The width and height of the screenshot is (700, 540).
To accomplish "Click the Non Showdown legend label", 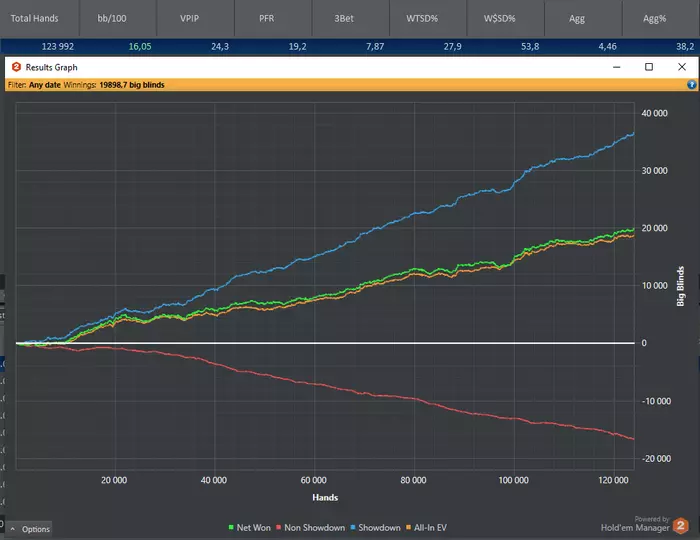I will click(x=314, y=528).
